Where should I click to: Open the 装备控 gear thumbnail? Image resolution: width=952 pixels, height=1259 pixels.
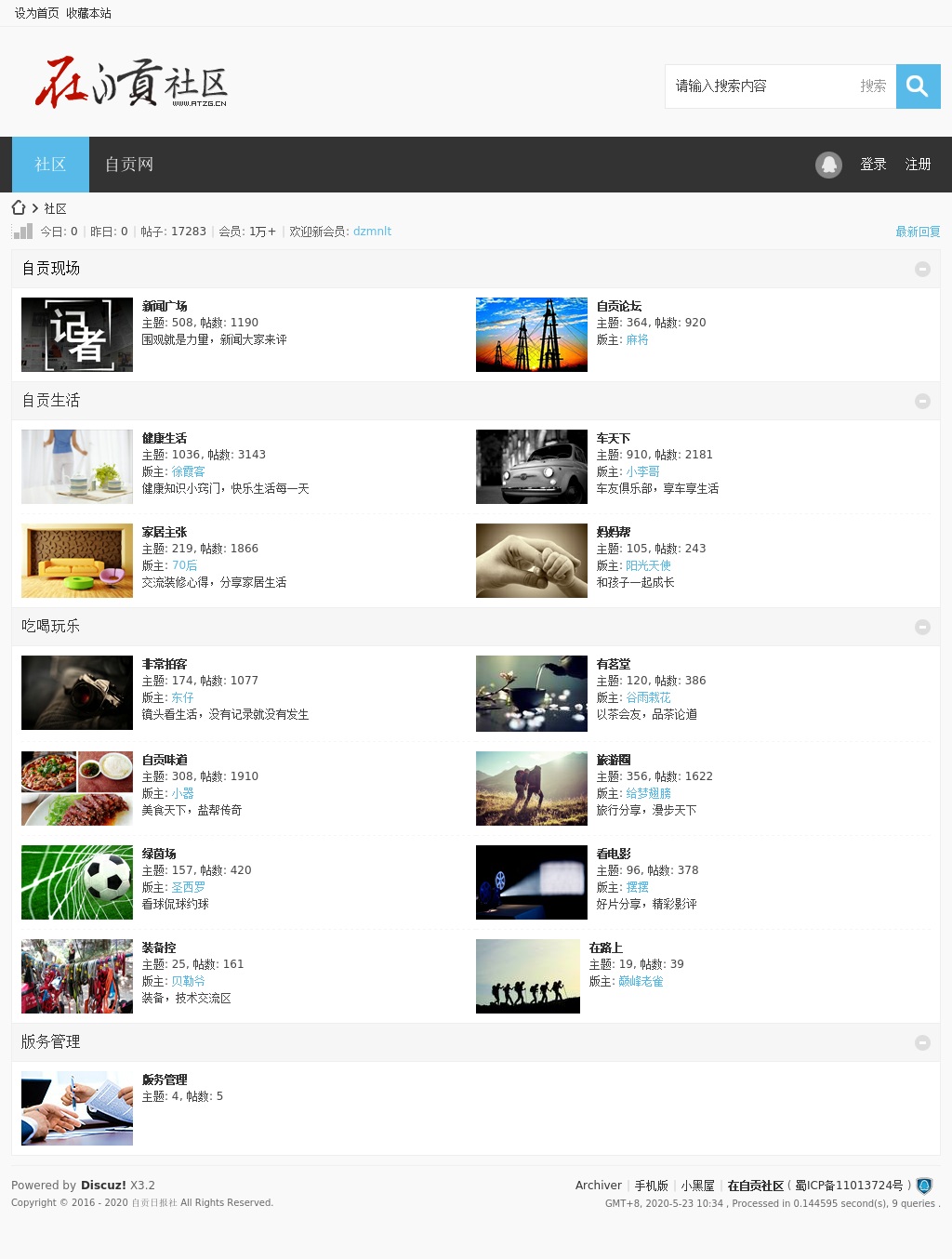click(77, 976)
